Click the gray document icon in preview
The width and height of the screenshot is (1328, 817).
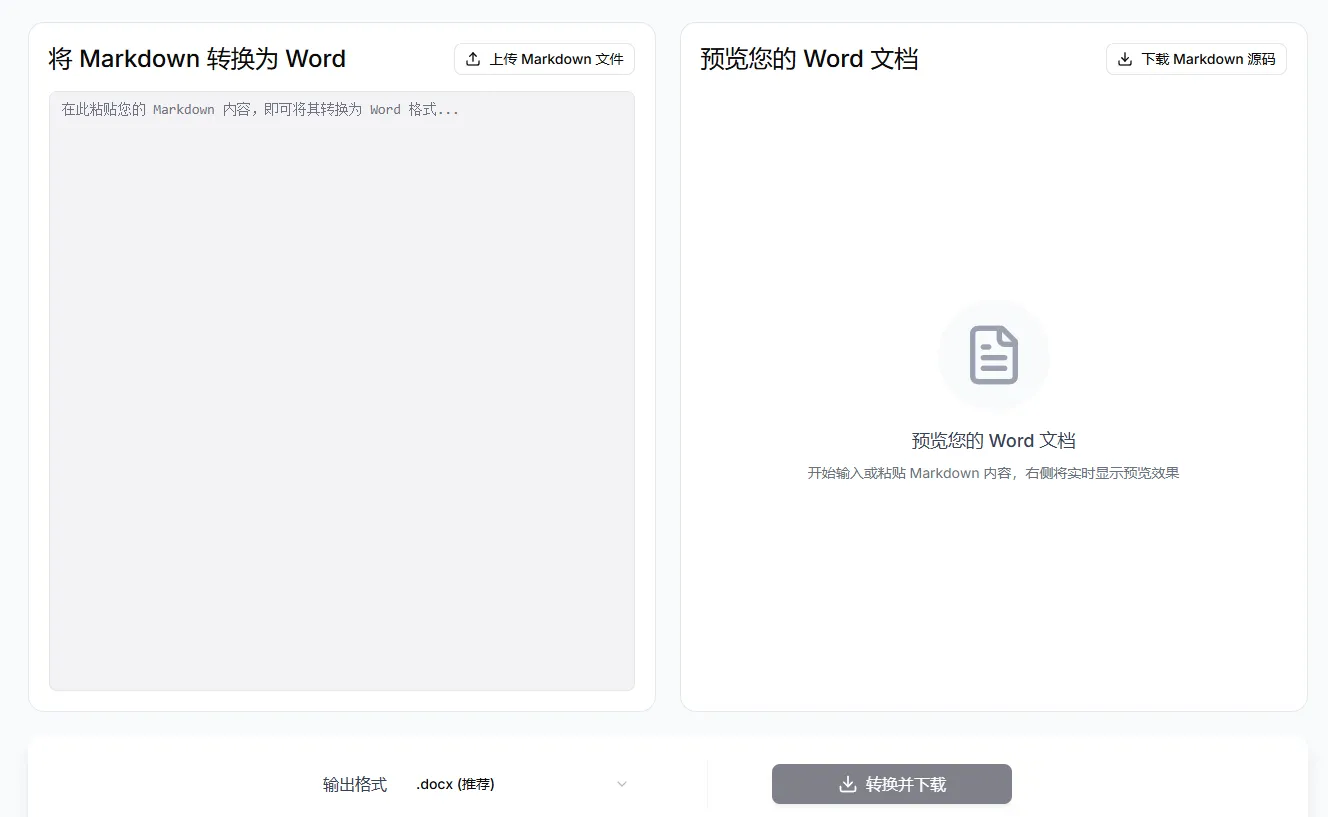tap(993, 355)
